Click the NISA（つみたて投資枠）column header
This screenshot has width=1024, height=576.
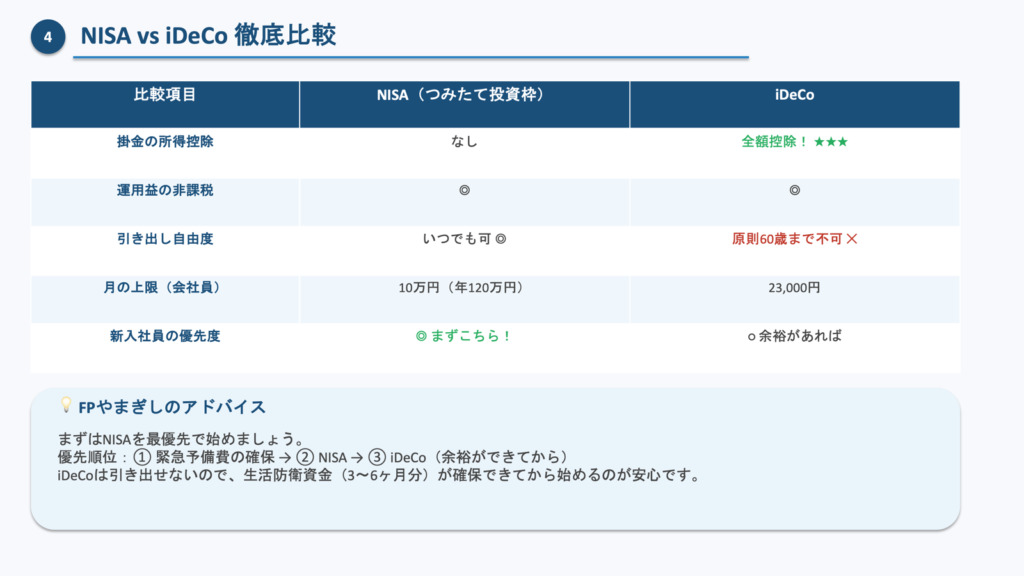(464, 96)
